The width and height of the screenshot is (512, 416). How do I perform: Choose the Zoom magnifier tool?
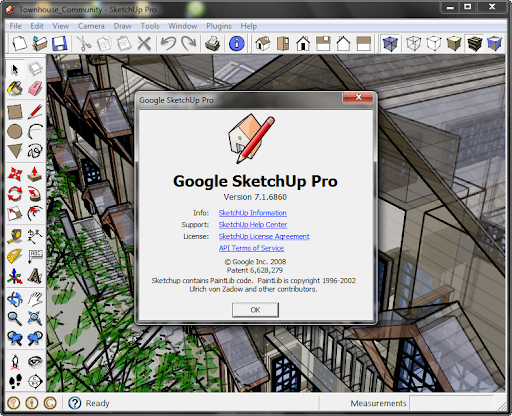click(15, 319)
